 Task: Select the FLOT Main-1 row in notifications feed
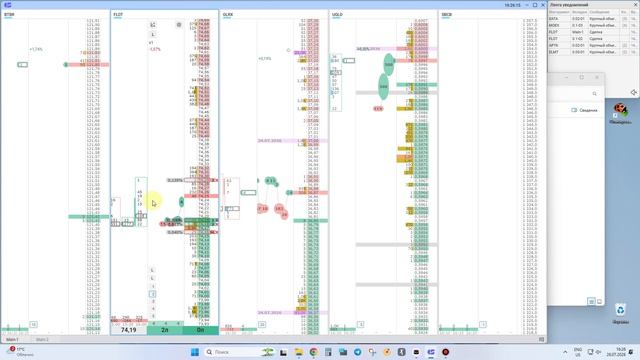593,32
